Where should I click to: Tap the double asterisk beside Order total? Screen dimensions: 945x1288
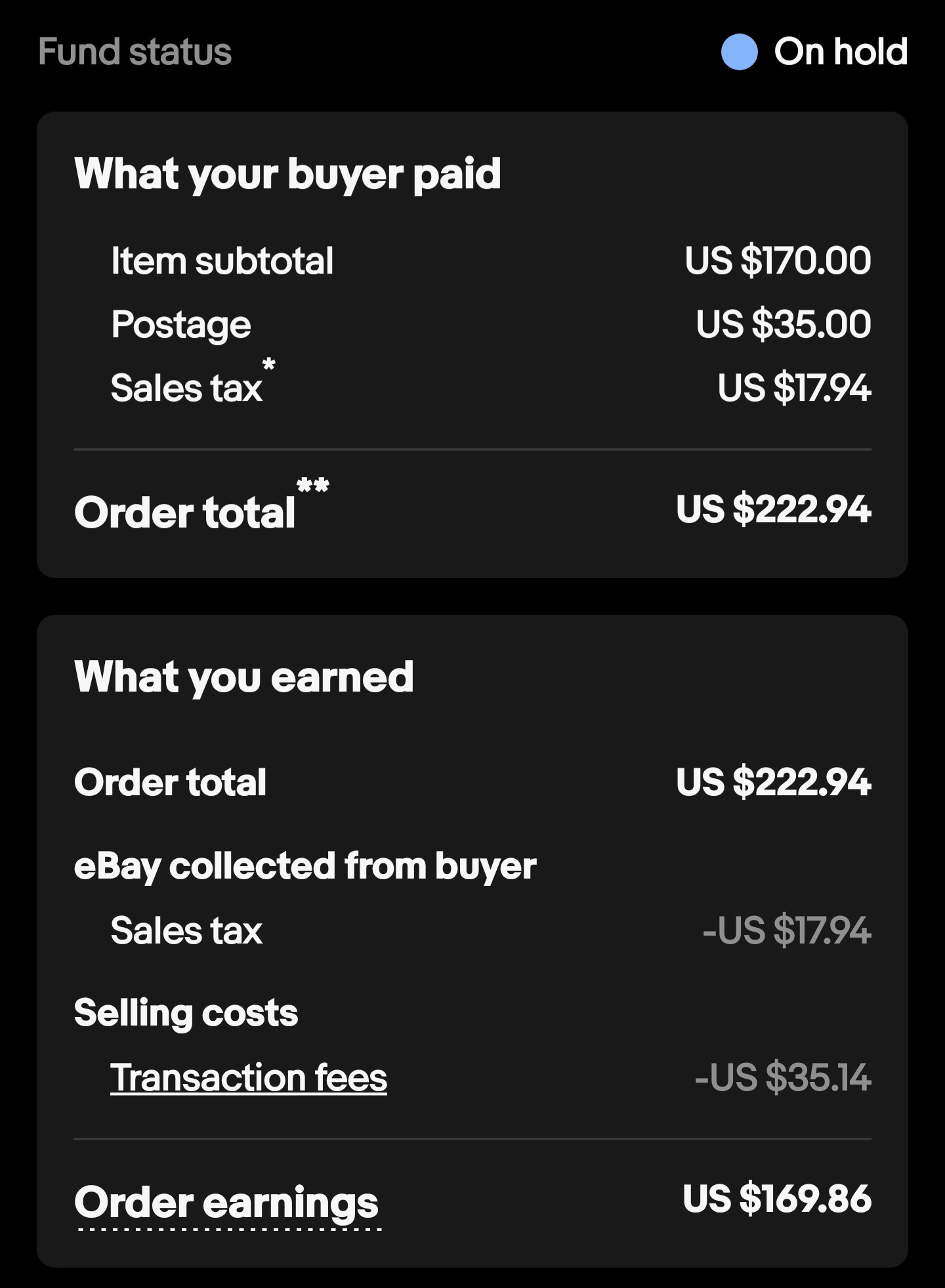click(x=312, y=487)
